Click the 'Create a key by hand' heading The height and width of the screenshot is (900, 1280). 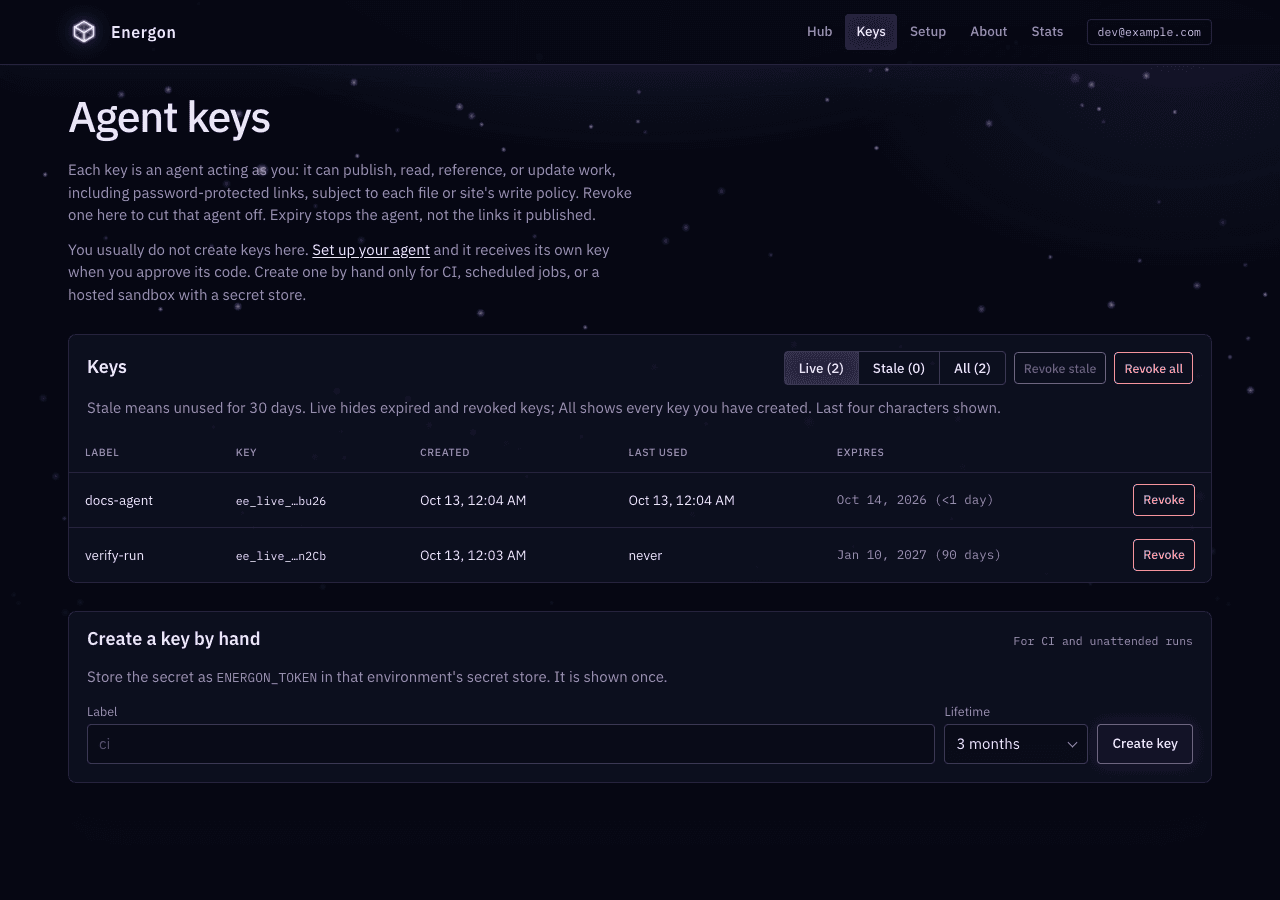click(x=174, y=639)
